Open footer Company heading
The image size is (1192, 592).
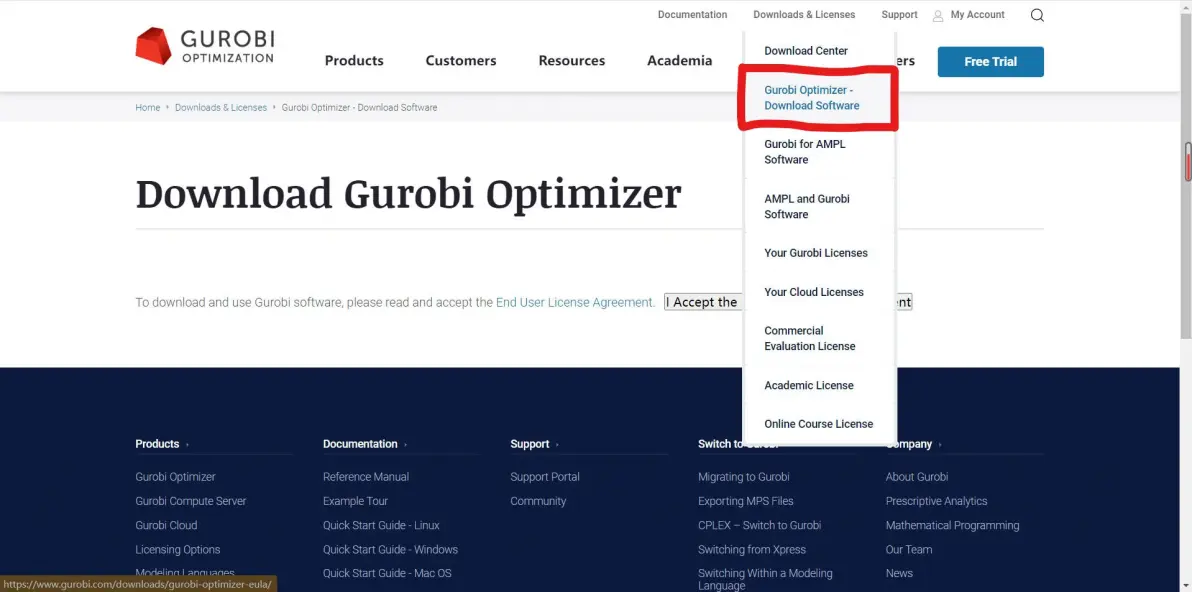coord(909,444)
